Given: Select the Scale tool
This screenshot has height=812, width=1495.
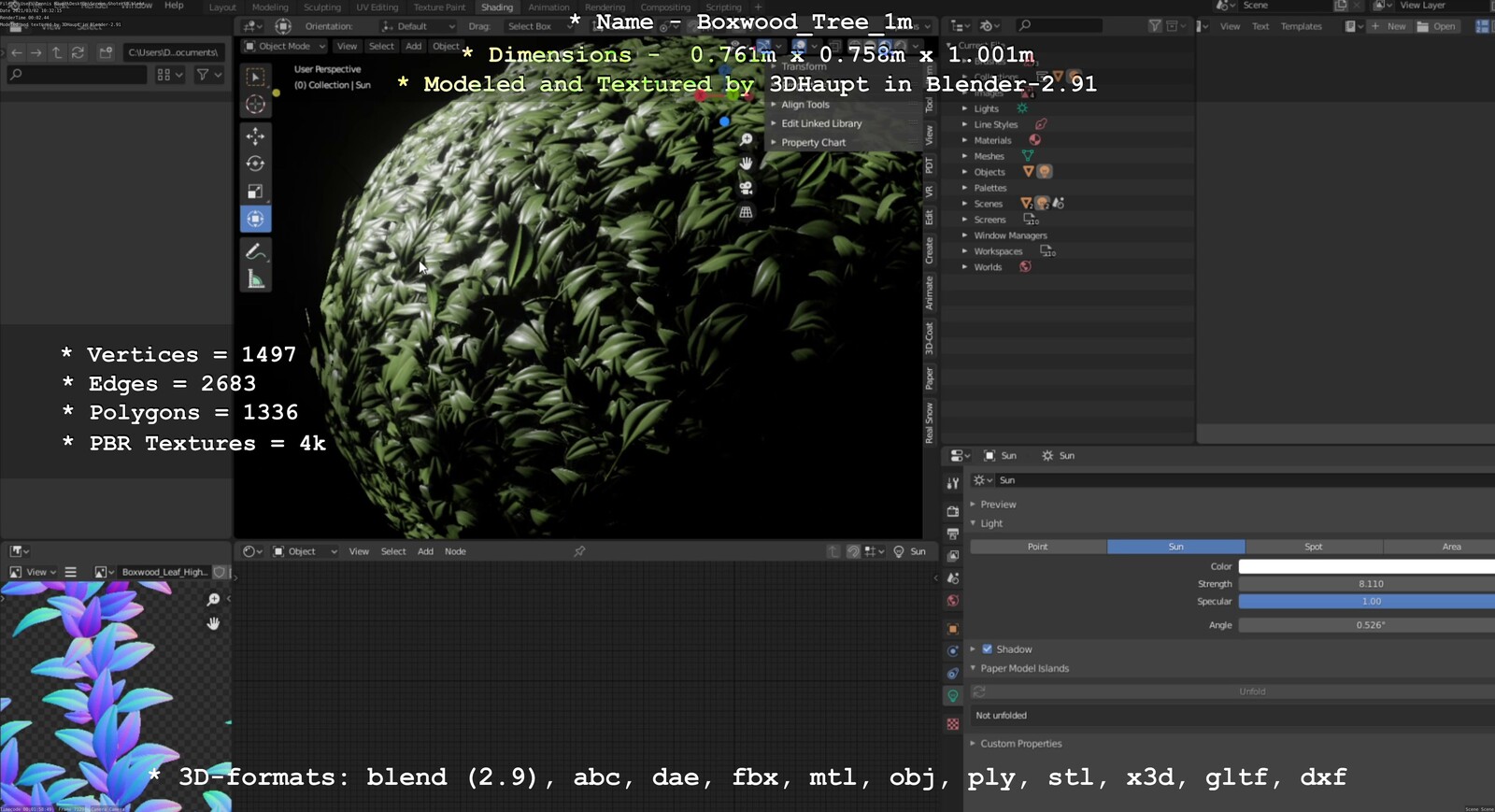Looking at the screenshot, I should tap(255, 192).
